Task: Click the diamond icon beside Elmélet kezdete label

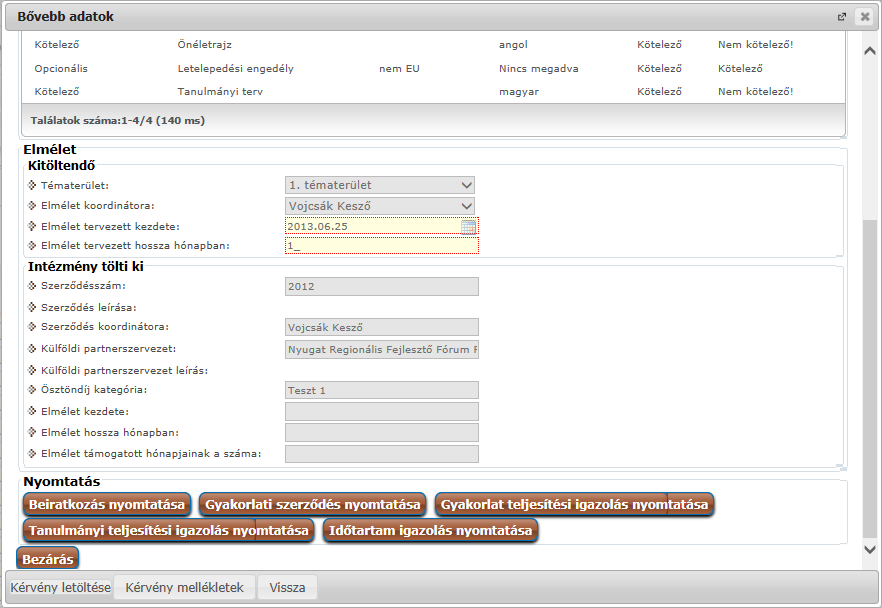Action: [x=32, y=411]
